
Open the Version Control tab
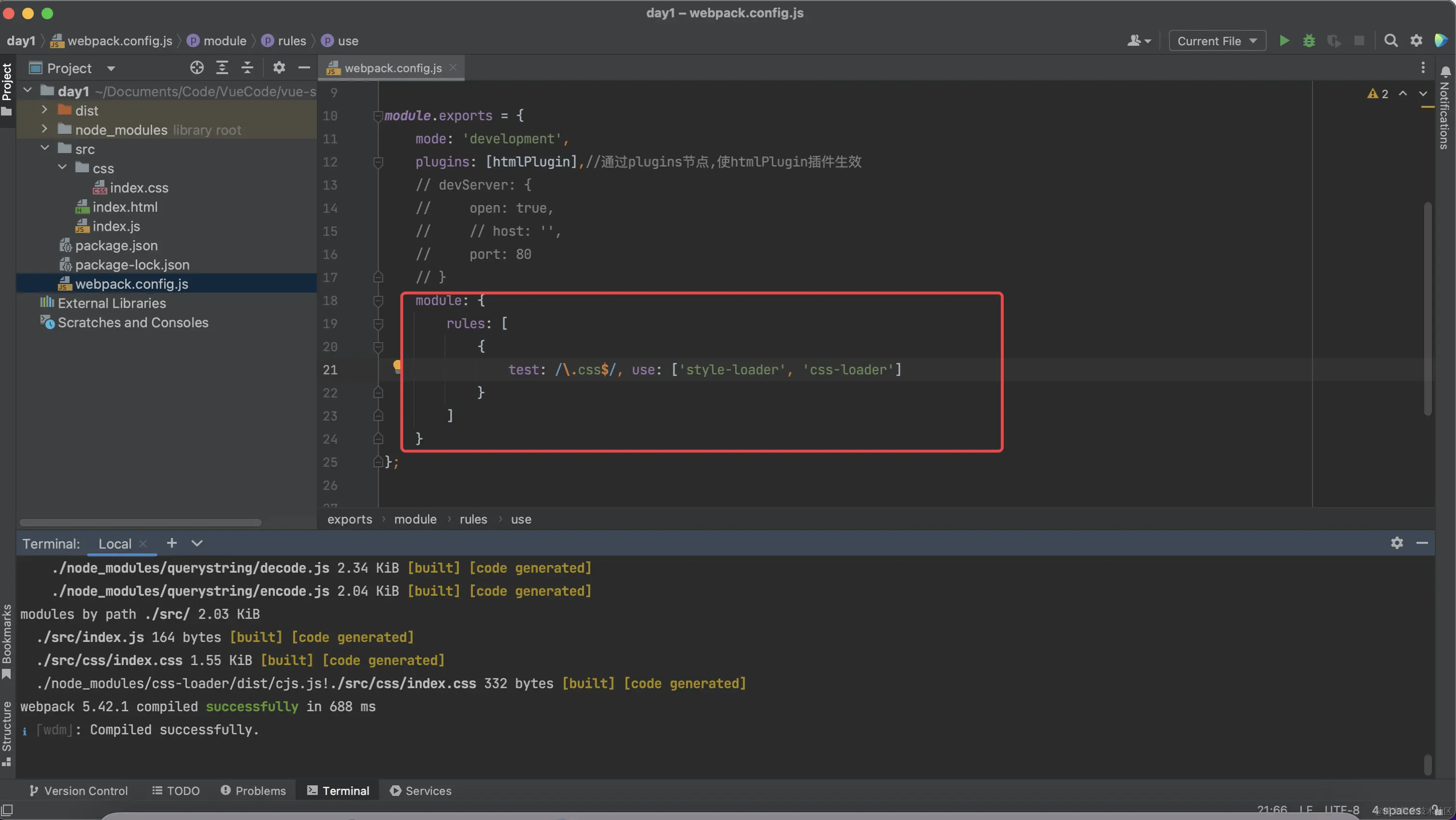(78, 791)
